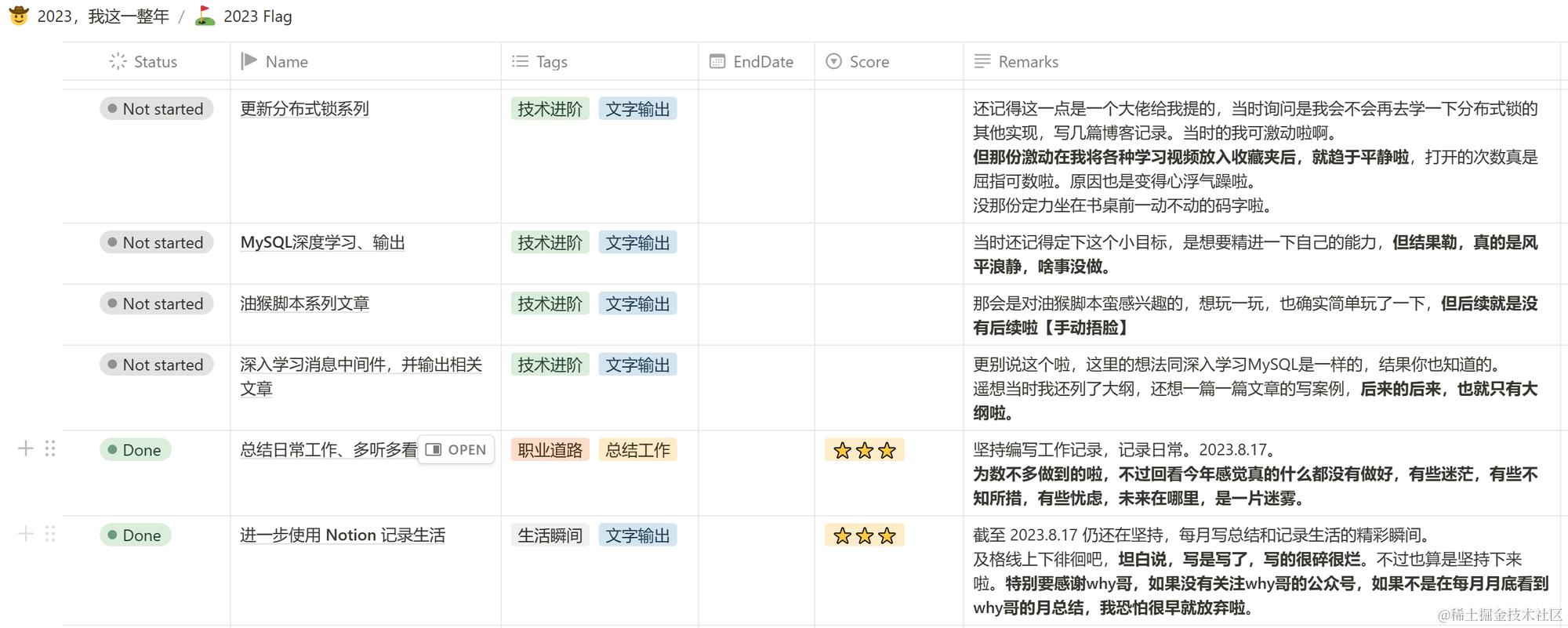This screenshot has width=1568, height=628.
Task: Click 技术进阶 tag in 更新分布式锁系列 row
Action: (x=550, y=109)
